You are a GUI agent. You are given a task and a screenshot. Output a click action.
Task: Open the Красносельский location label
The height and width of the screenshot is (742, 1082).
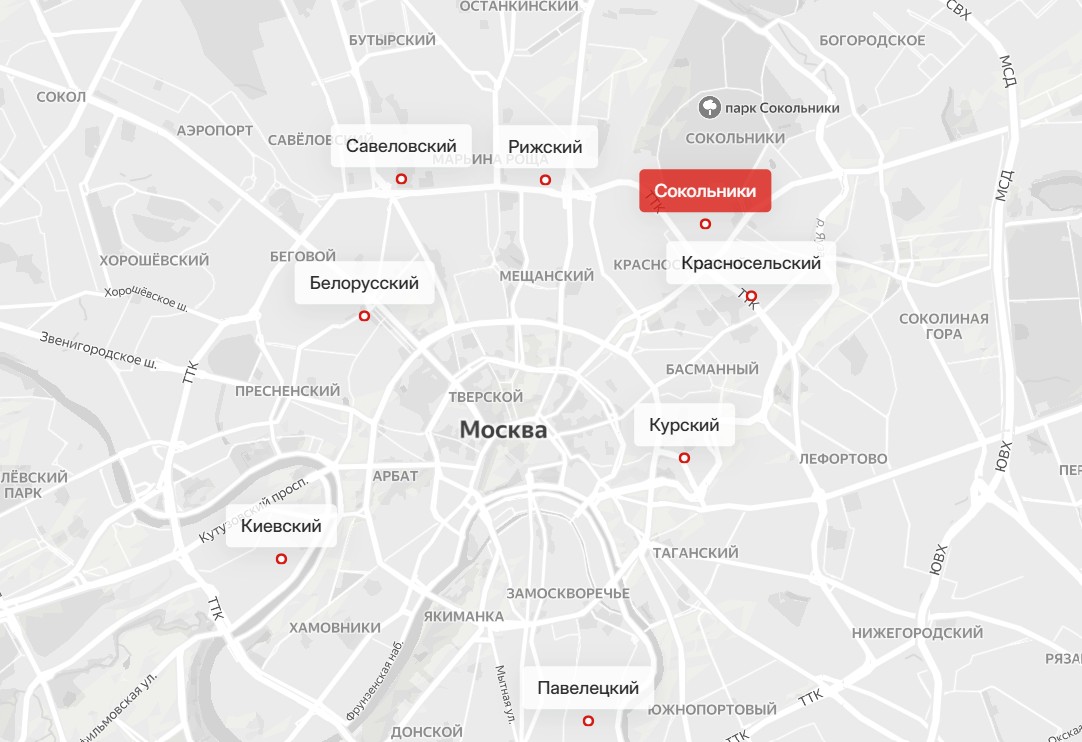tap(751, 263)
